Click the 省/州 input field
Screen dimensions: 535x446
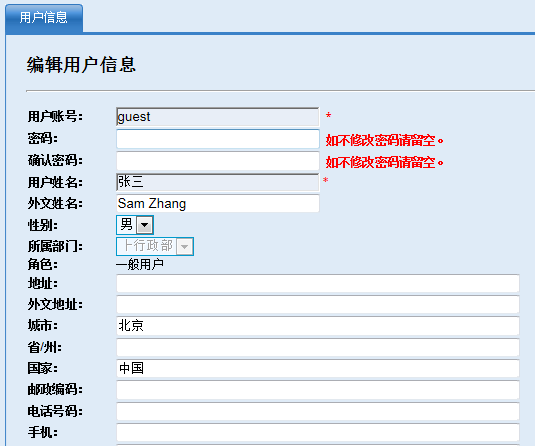point(318,347)
